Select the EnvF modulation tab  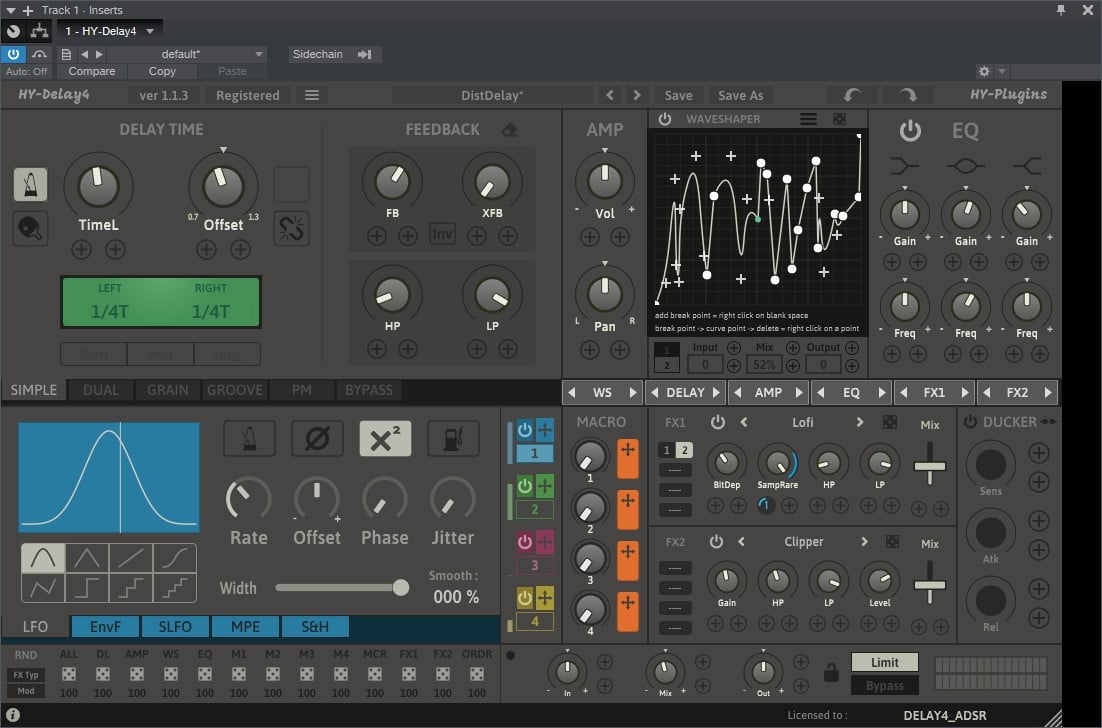(104, 627)
